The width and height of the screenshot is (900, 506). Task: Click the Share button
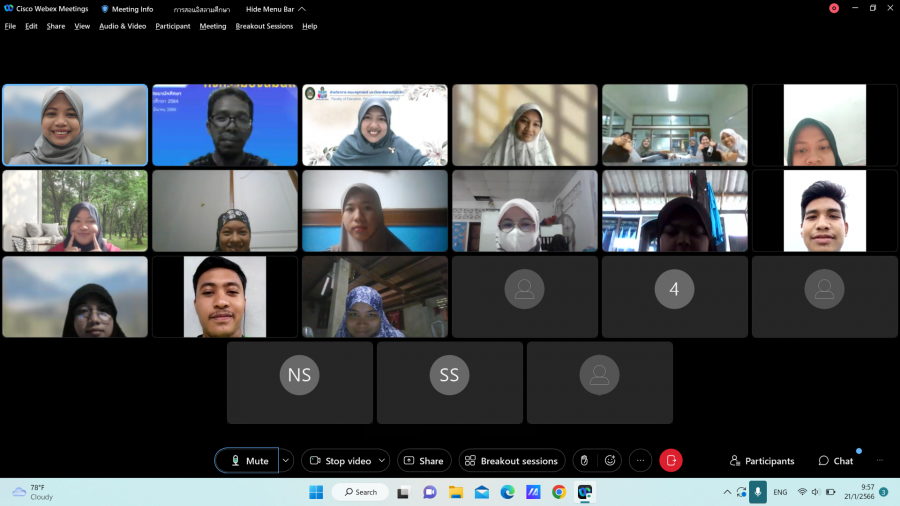coord(423,461)
